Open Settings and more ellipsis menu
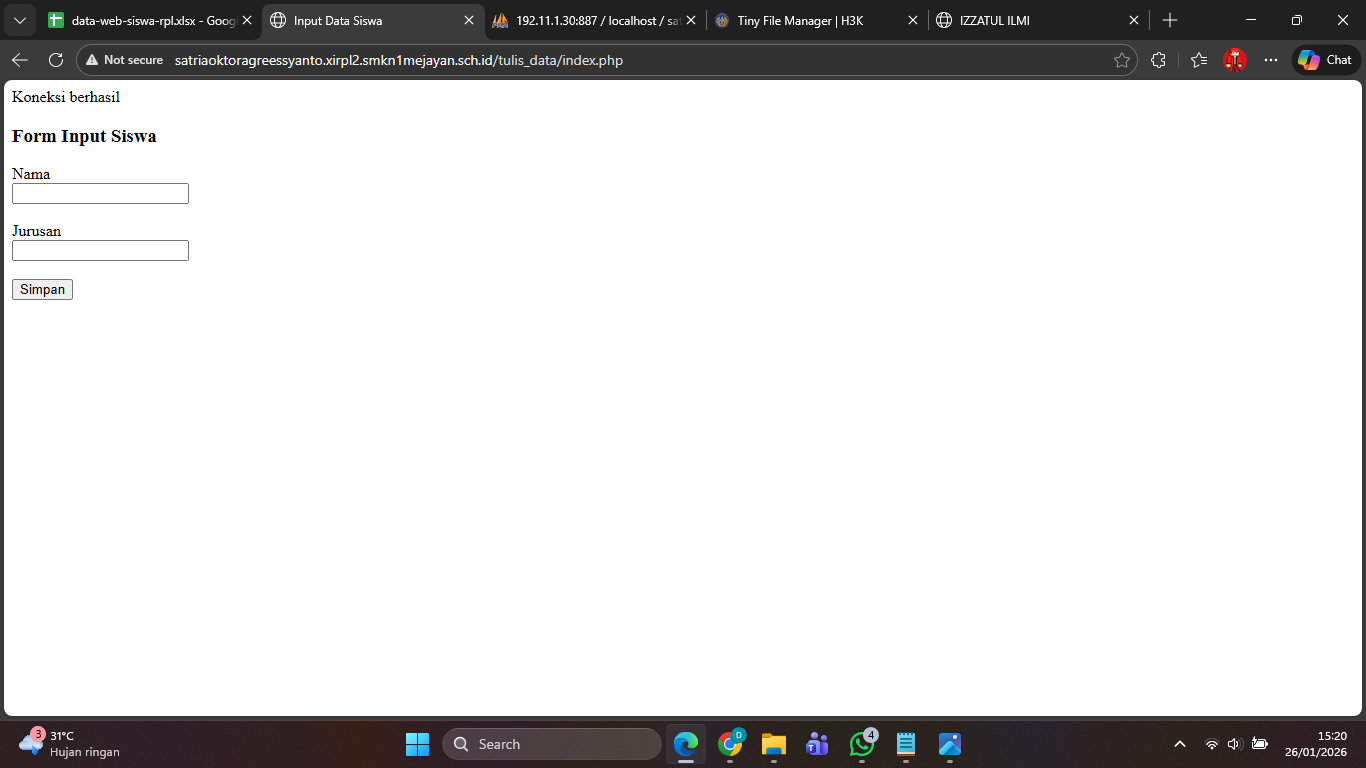 tap(1271, 60)
